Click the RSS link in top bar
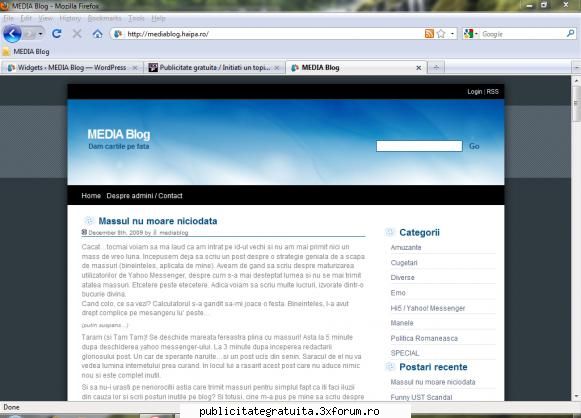 tap(492, 92)
